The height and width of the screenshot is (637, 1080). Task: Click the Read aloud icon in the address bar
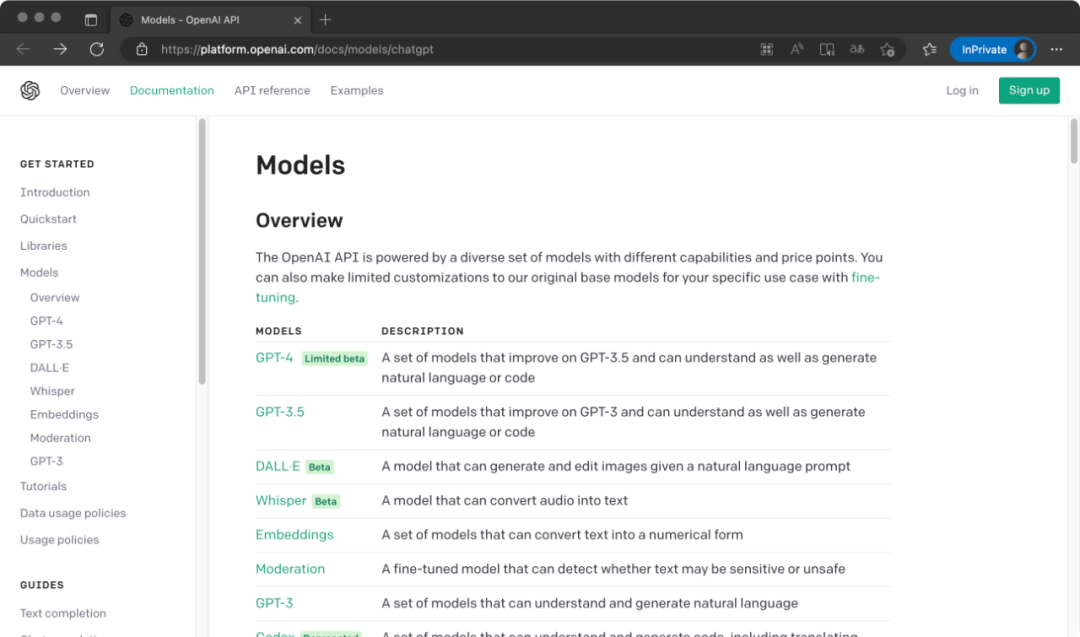coord(797,49)
